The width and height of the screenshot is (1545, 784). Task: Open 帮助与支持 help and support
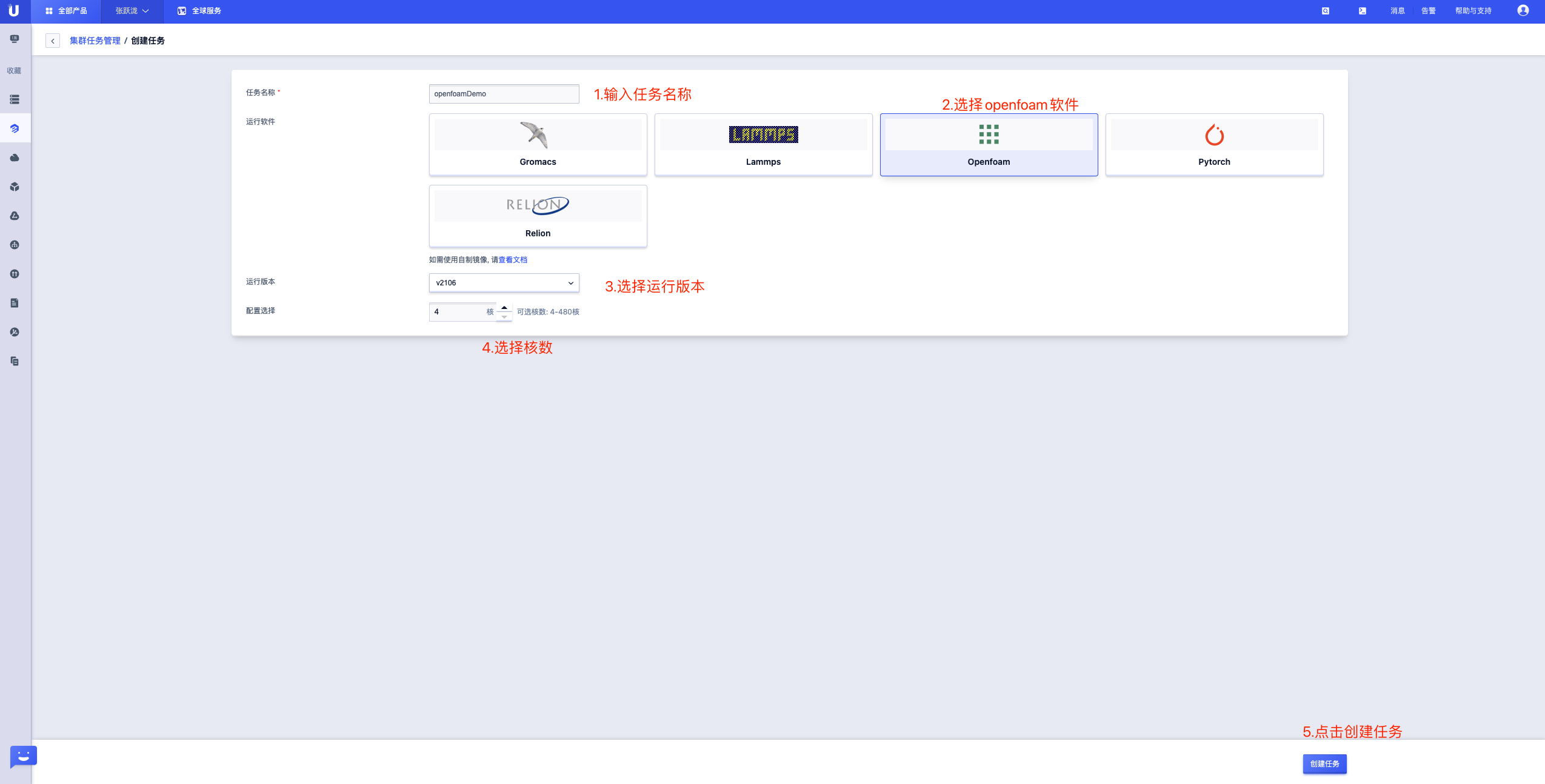[x=1473, y=11]
